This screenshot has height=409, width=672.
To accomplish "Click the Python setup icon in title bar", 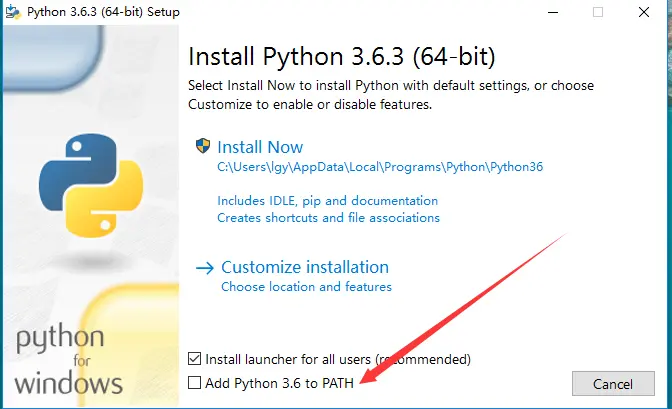I will coord(13,12).
